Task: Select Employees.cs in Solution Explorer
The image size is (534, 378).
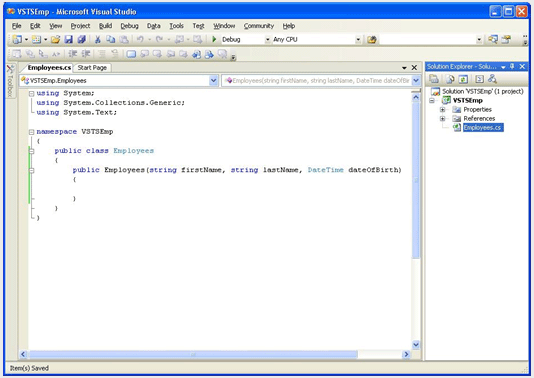Action: [x=482, y=127]
